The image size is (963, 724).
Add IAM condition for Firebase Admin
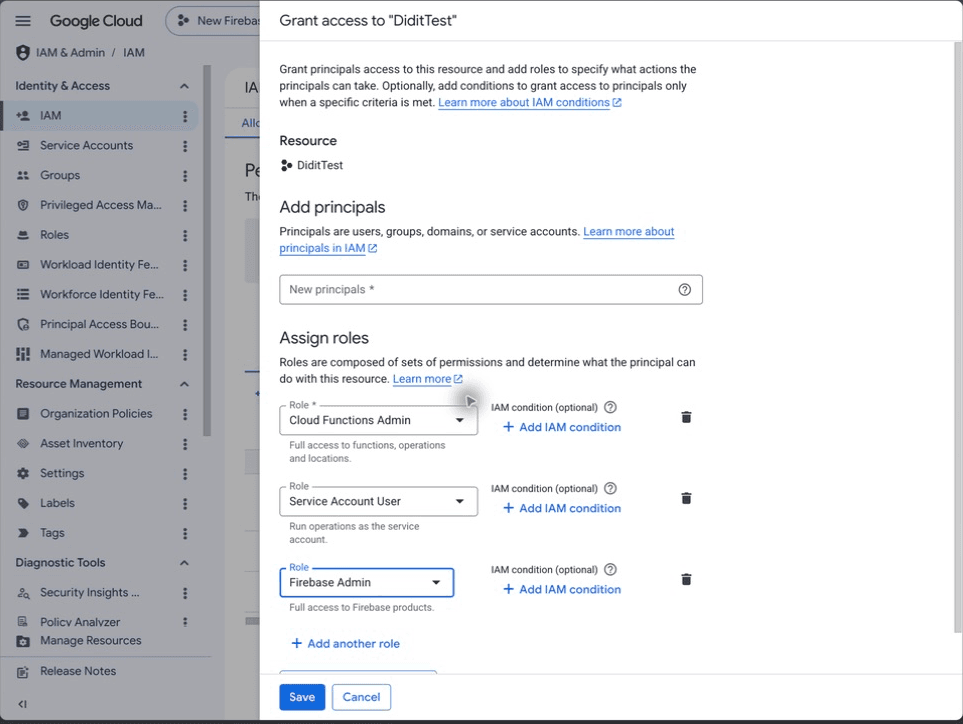(562, 590)
